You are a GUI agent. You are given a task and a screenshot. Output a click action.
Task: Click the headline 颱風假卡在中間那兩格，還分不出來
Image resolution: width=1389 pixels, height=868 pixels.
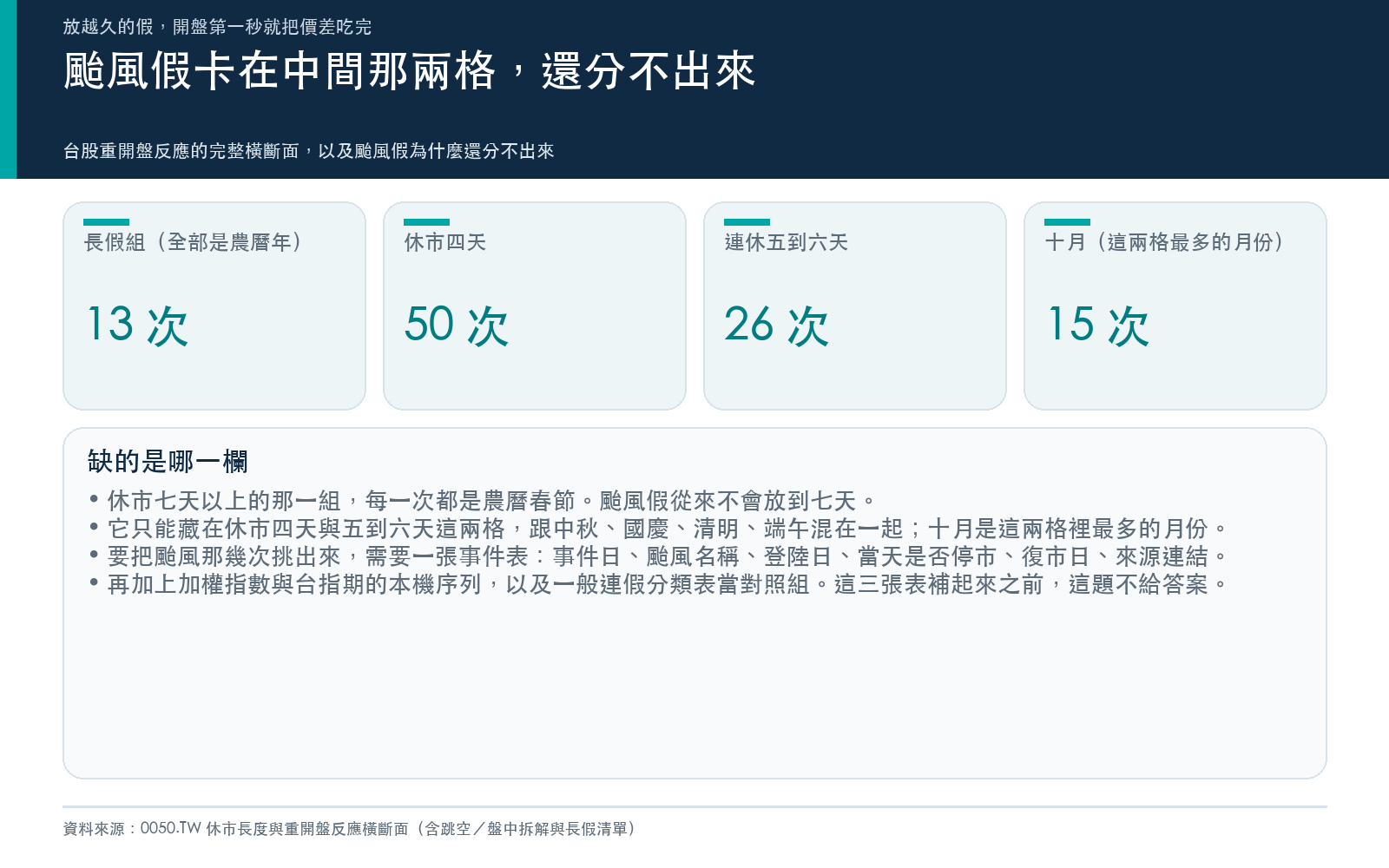click(x=410, y=71)
